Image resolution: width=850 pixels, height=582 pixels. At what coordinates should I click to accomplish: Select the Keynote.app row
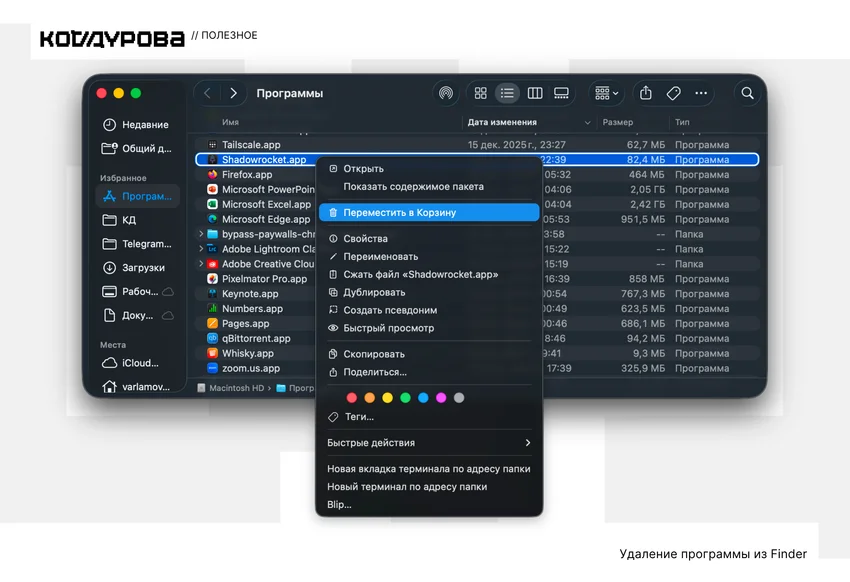(477, 294)
